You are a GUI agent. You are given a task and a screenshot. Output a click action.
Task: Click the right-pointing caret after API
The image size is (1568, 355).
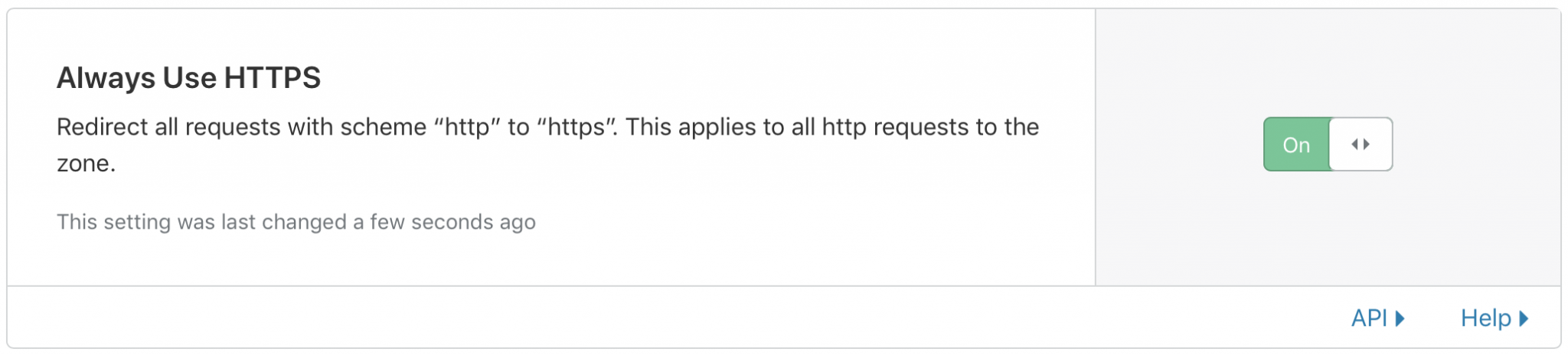[1400, 318]
